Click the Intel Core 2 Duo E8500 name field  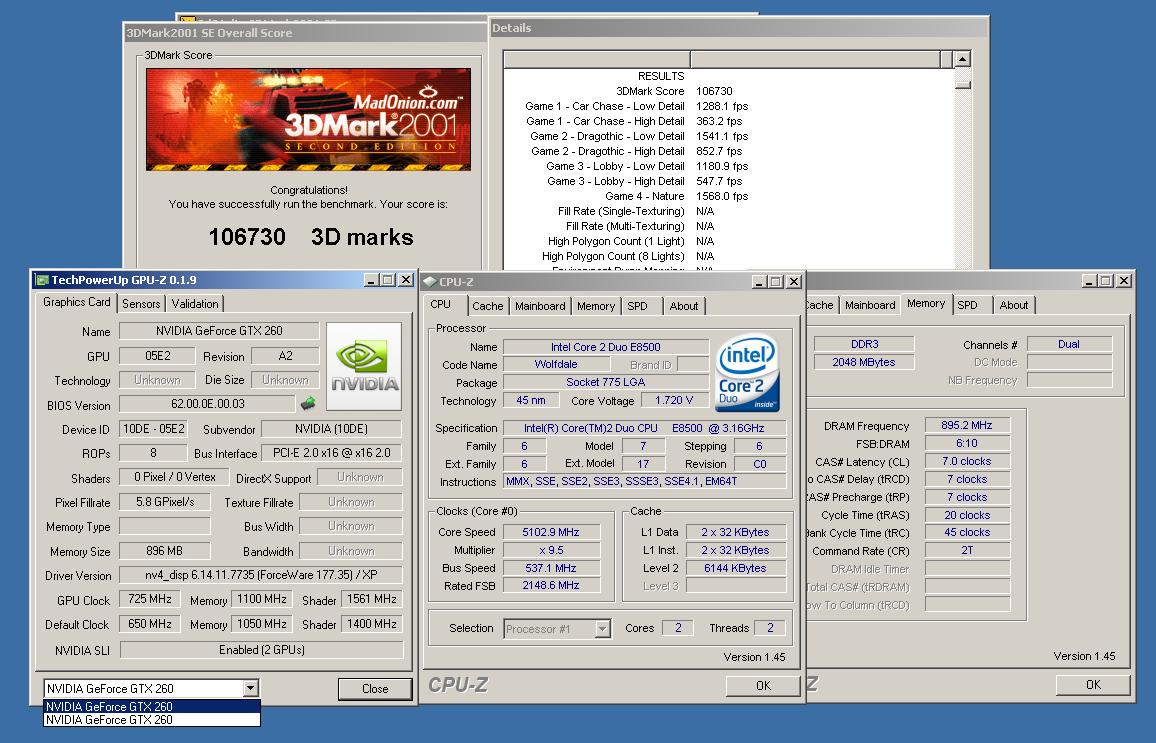point(606,347)
